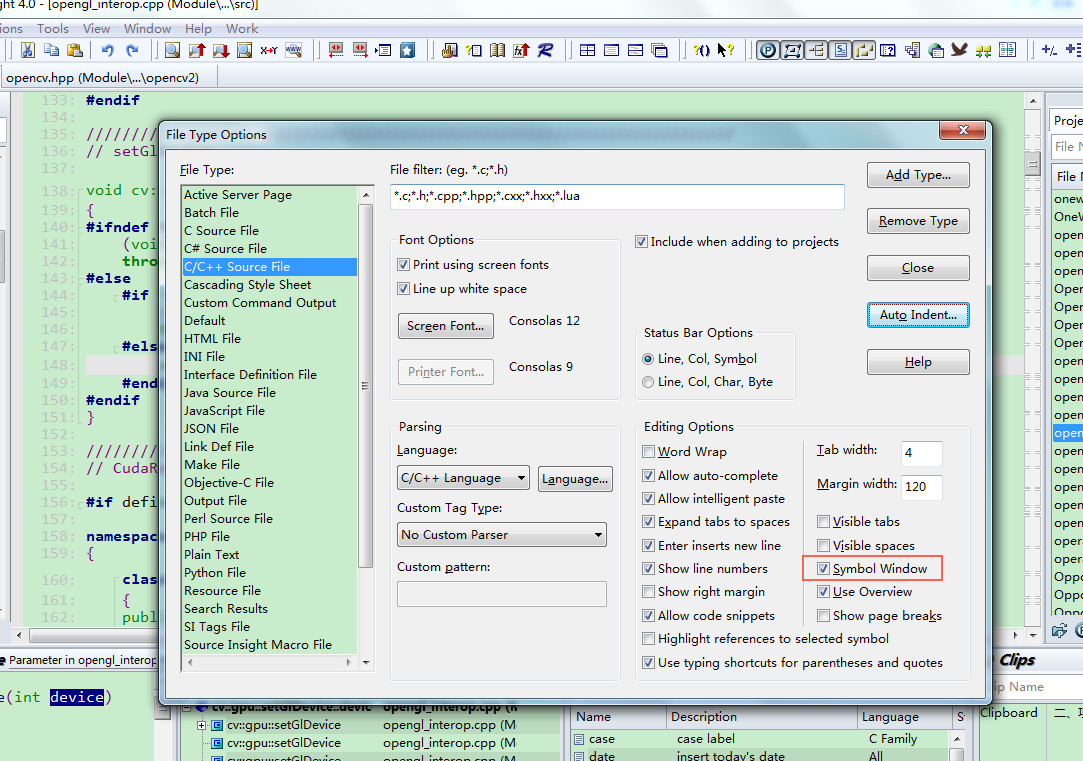Enable the Visible tabs checkbox
The width and height of the screenshot is (1083, 761).
pyautogui.click(x=823, y=521)
